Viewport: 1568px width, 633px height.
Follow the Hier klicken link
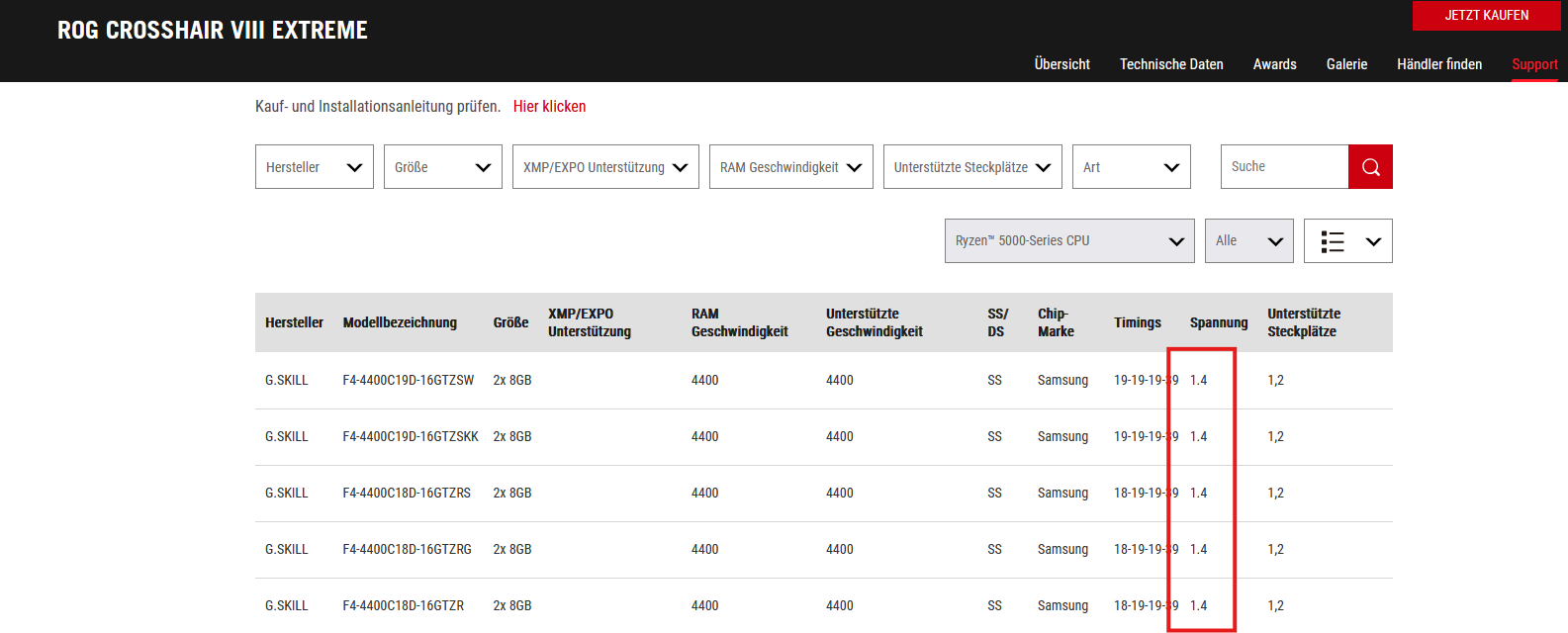click(x=549, y=106)
